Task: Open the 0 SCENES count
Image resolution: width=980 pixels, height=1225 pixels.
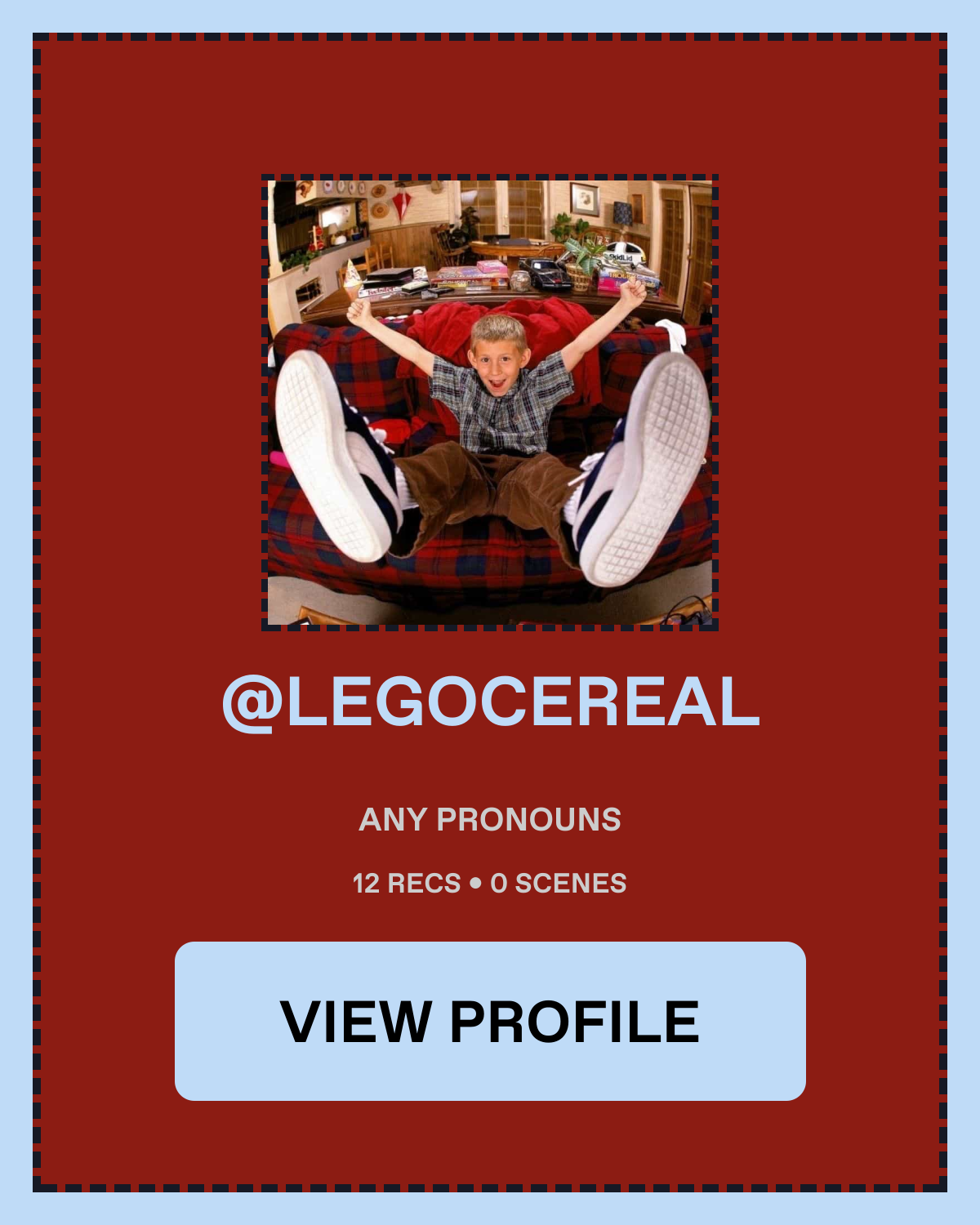Action: pyautogui.click(x=559, y=883)
